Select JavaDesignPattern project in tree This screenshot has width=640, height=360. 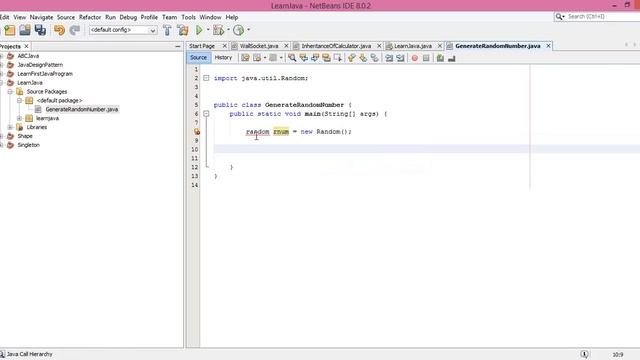click(40, 65)
